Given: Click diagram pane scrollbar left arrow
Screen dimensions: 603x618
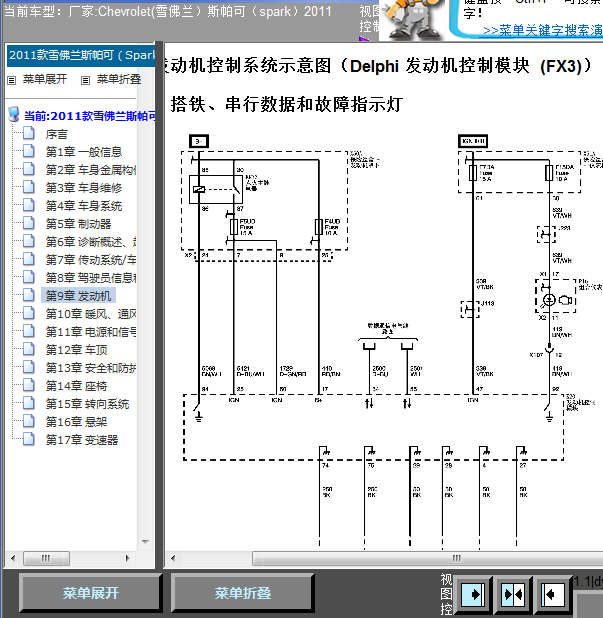Looking at the screenshot, I should point(173,558).
